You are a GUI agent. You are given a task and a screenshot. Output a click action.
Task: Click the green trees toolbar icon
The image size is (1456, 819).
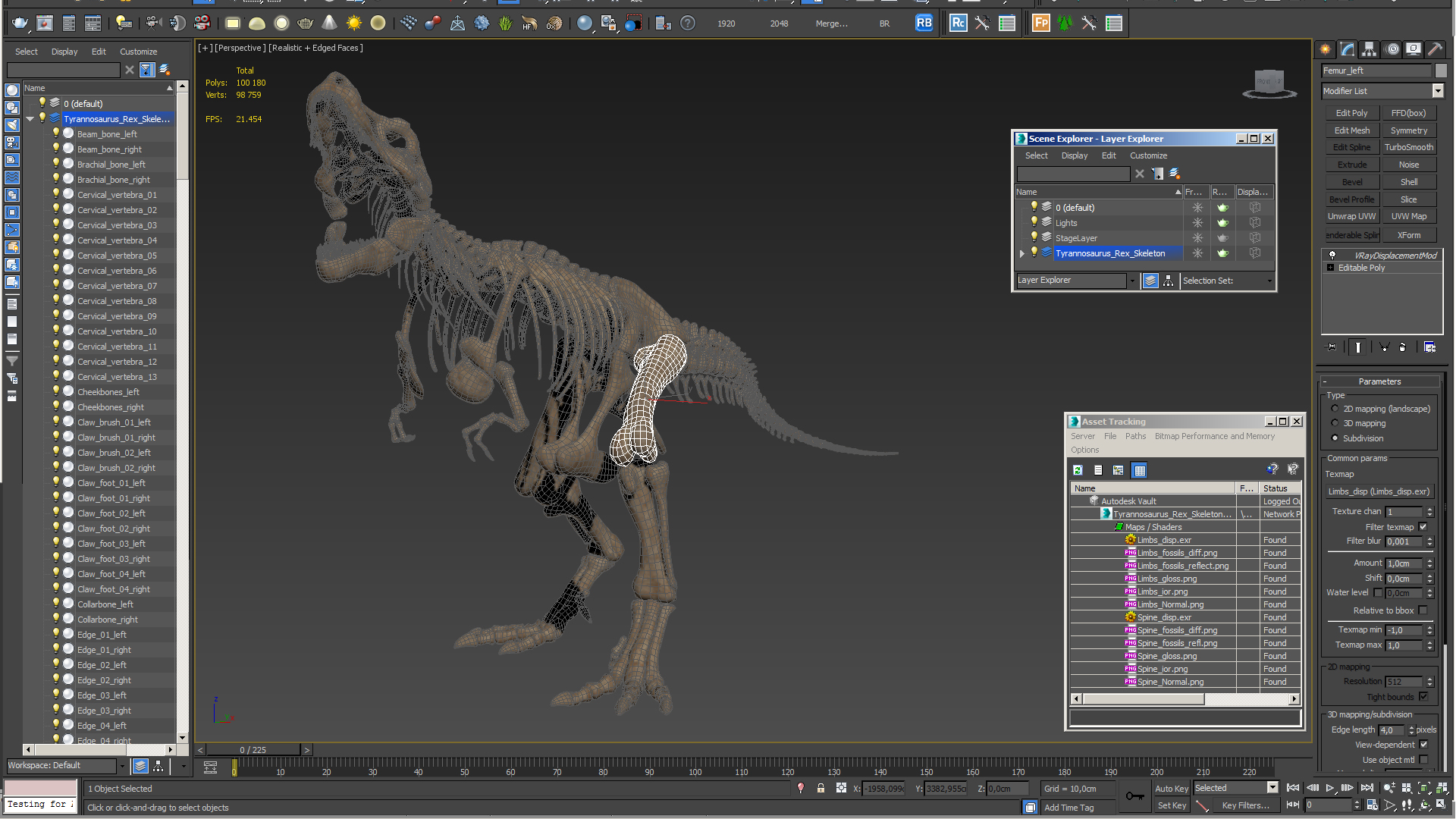(1065, 24)
